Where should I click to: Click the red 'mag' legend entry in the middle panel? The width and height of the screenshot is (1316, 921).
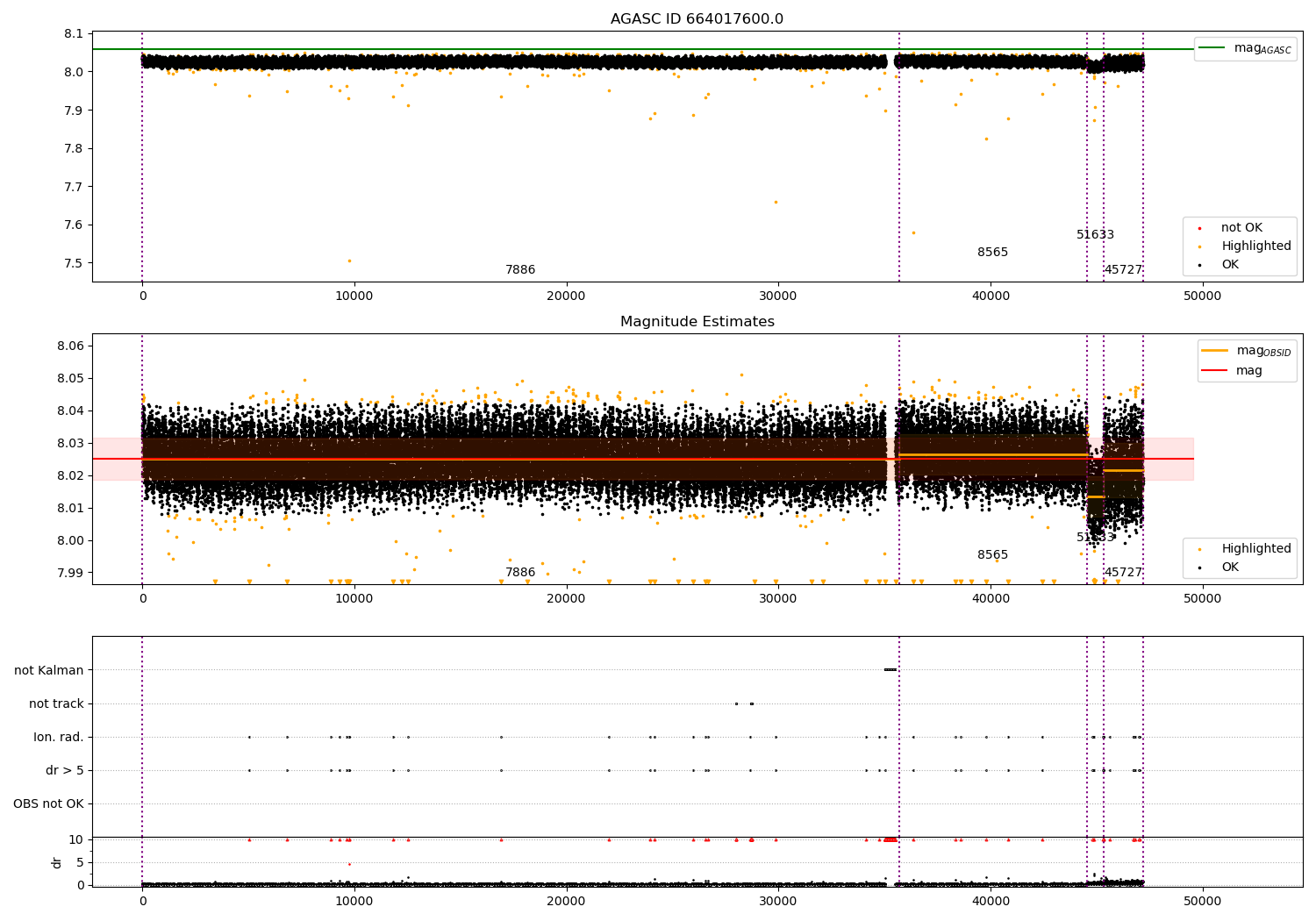click(1232, 371)
